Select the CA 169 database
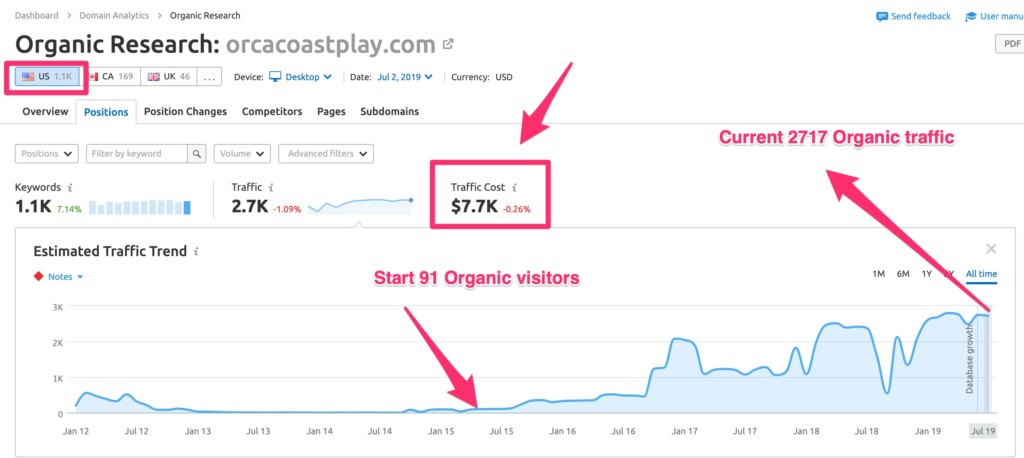 110,76
